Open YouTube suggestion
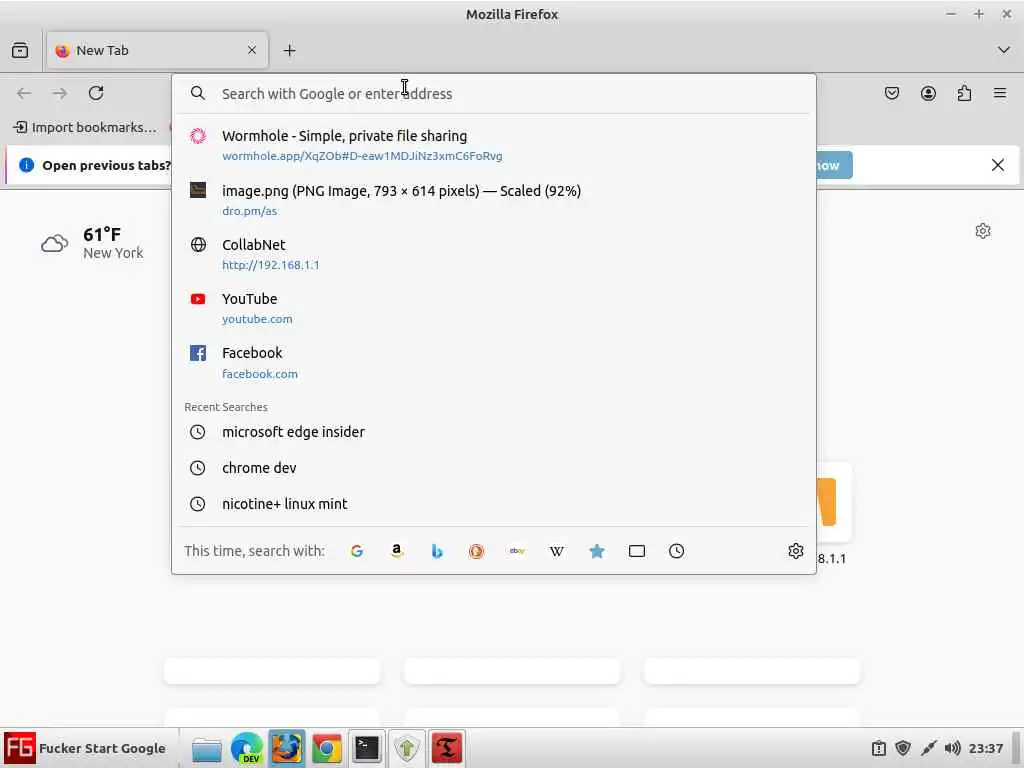This screenshot has height=768, width=1024. pos(494,308)
